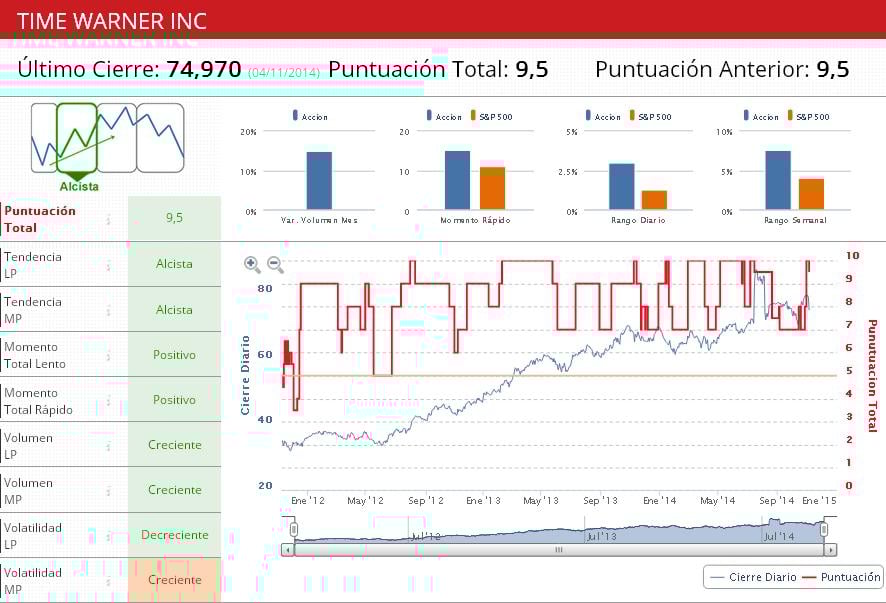886x603 pixels.
Task: Click Positivo value for Momento Total Lento
Action: 175,355
